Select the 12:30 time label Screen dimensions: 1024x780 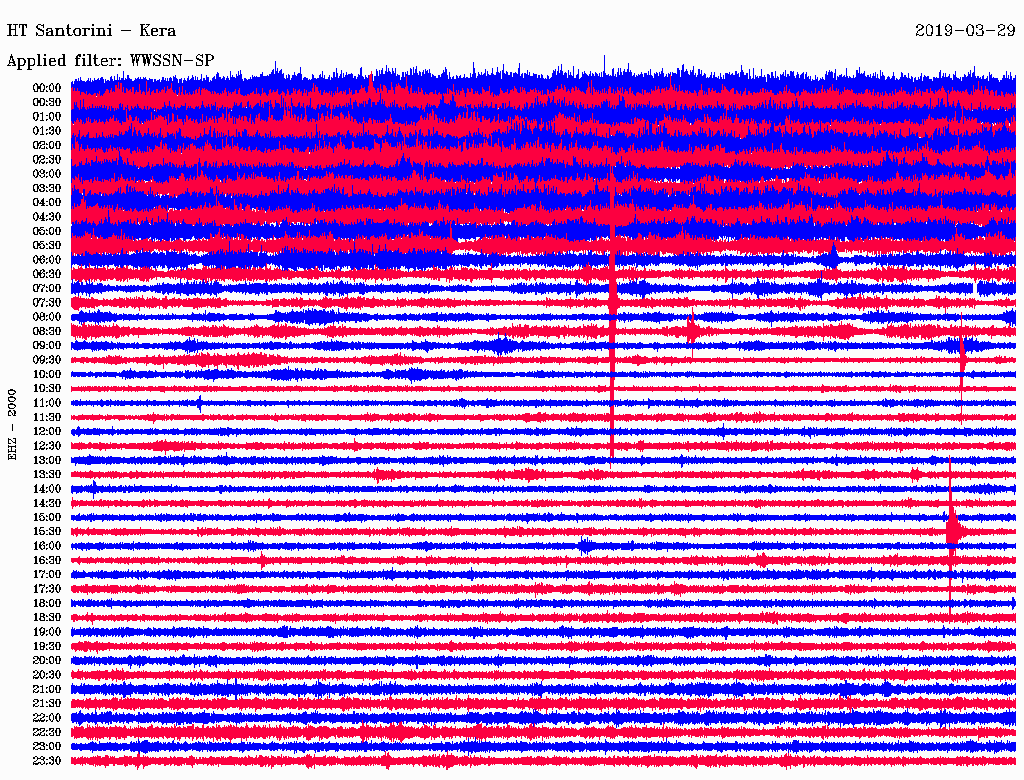(47, 446)
